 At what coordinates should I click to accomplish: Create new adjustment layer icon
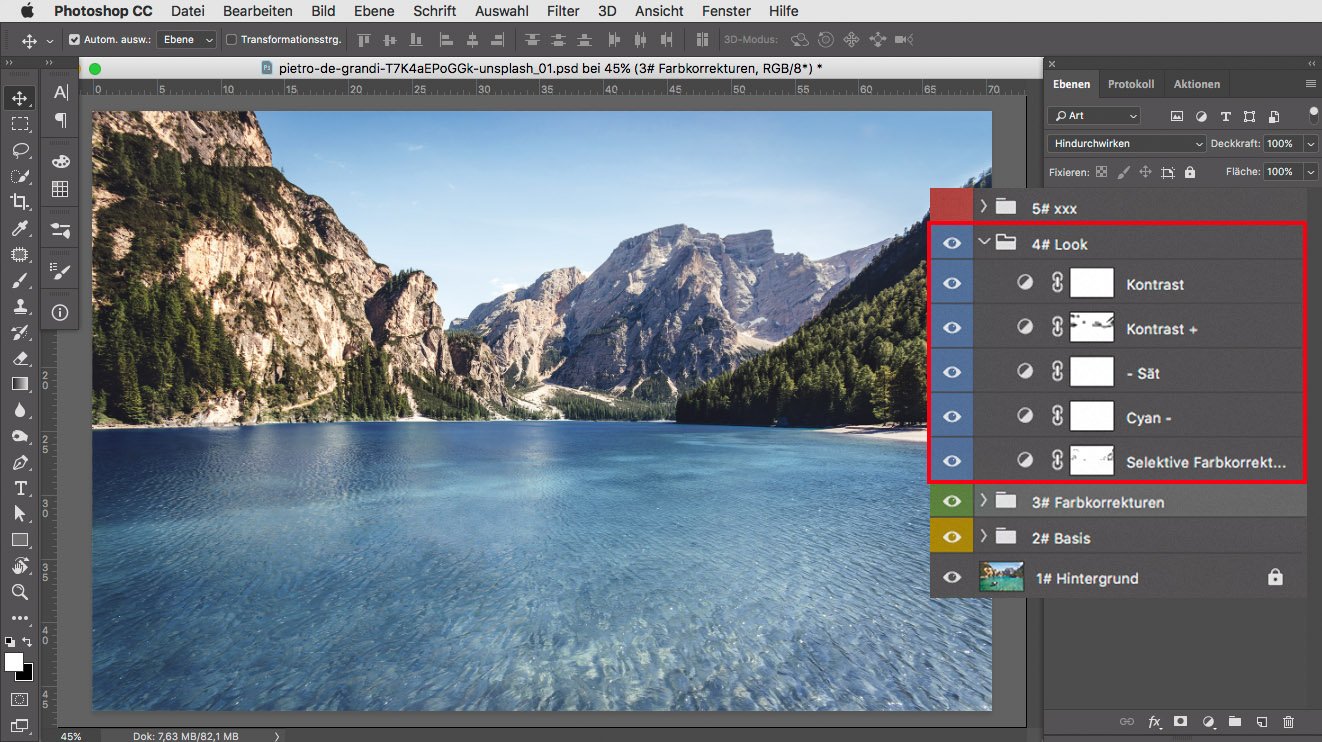[x=1208, y=721]
